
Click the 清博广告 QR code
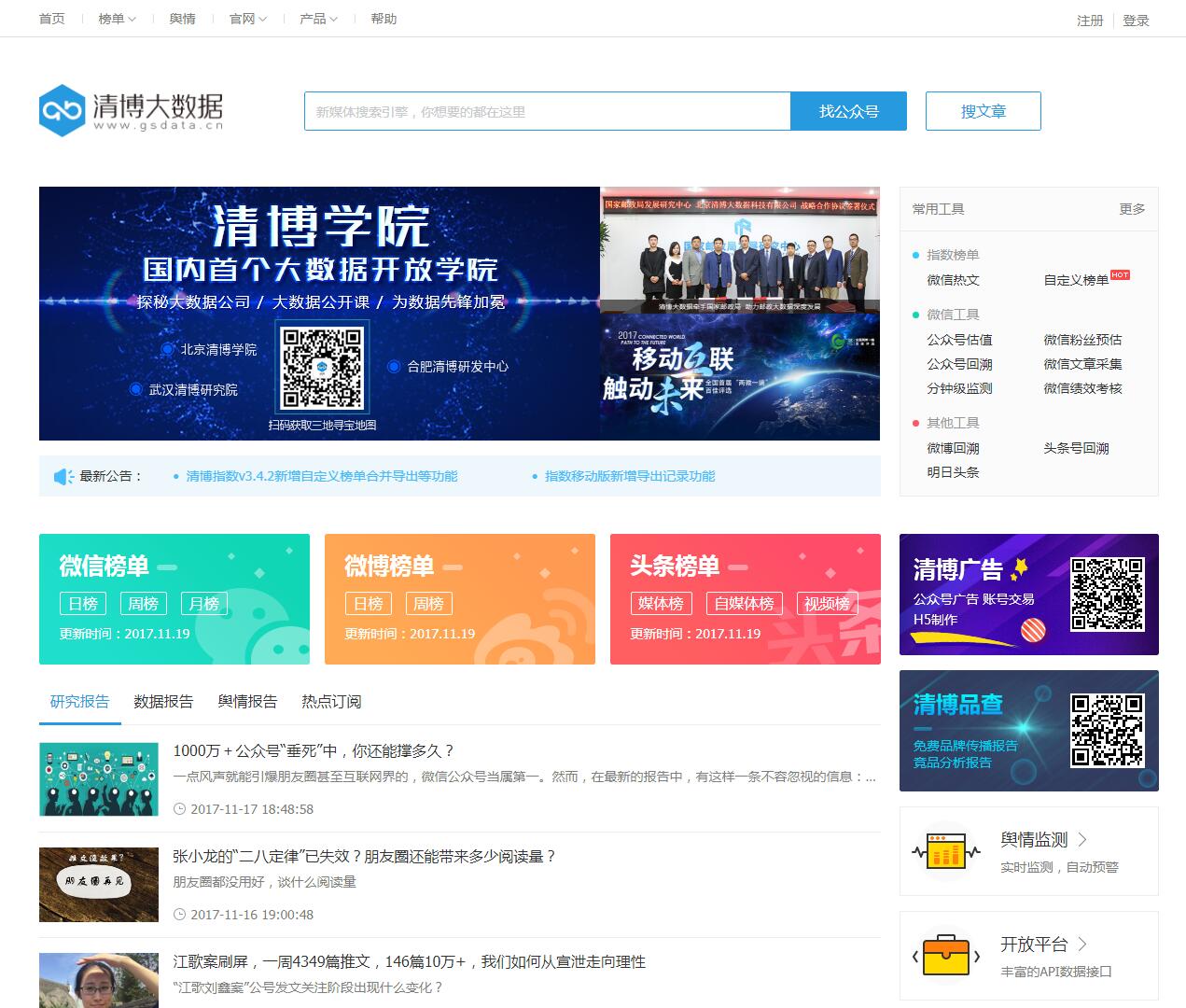[x=1107, y=595]
